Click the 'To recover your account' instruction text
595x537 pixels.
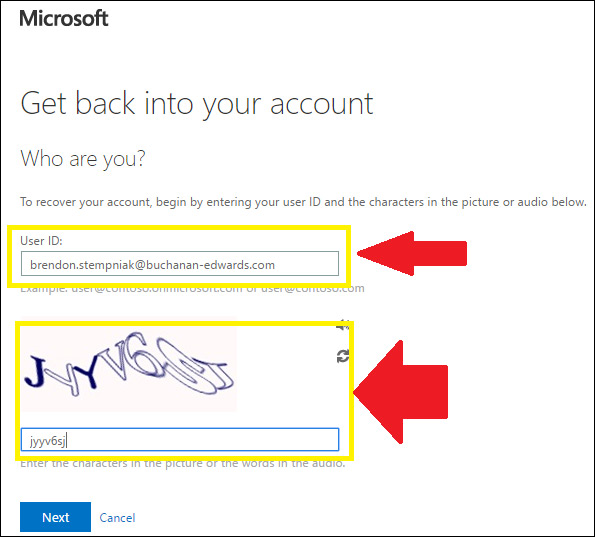coord(303,202)
